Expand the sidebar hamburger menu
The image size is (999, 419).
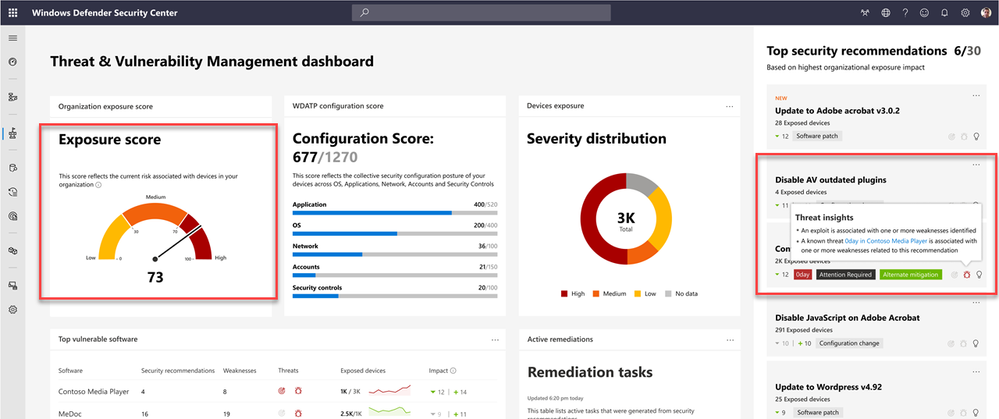point(12,38)
